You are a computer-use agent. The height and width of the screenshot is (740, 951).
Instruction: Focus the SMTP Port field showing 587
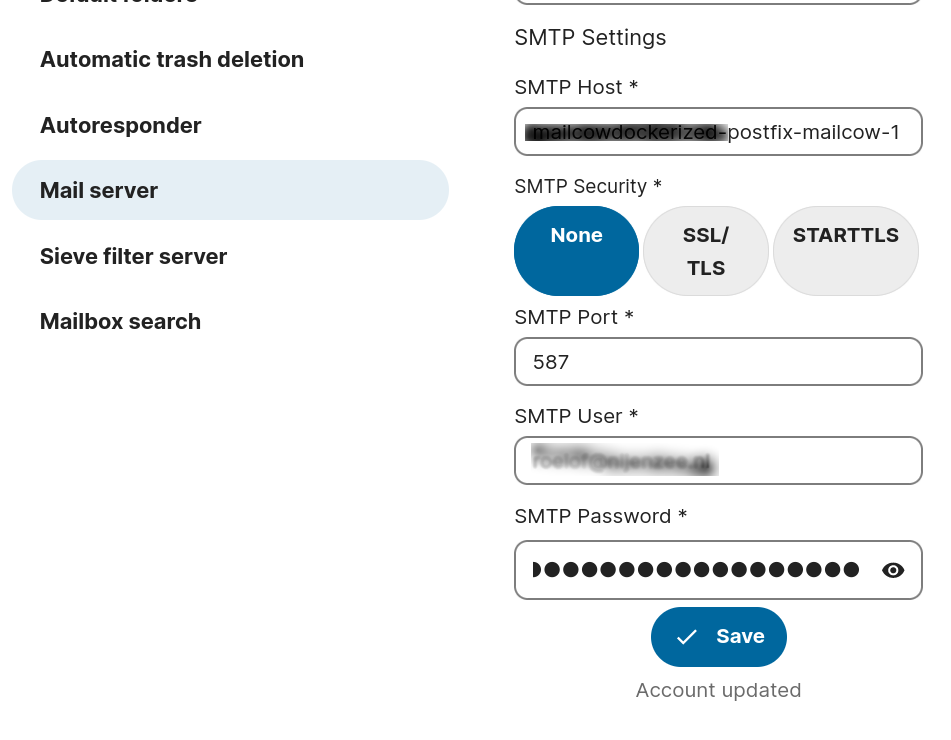[x=718, y=362]
